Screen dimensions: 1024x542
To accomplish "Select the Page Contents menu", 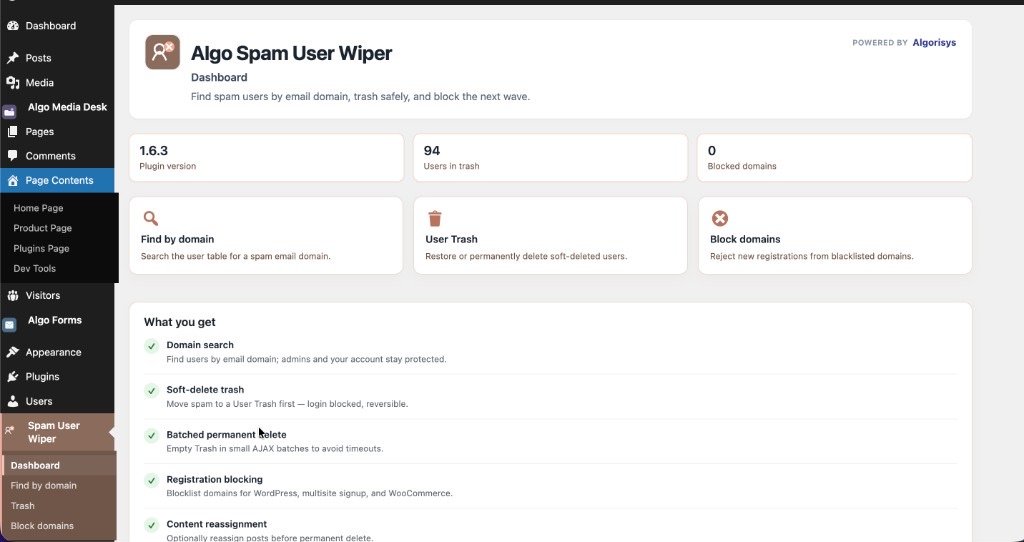I will pyautogui.click(x=57, y=181).
